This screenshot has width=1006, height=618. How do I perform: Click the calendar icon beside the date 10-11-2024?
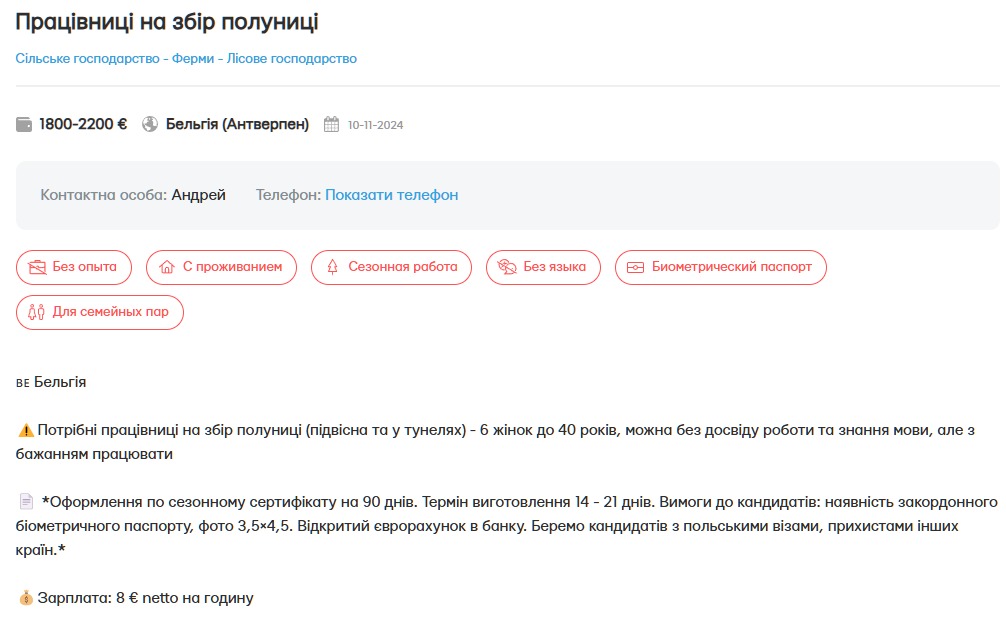[x=331, y=124]
